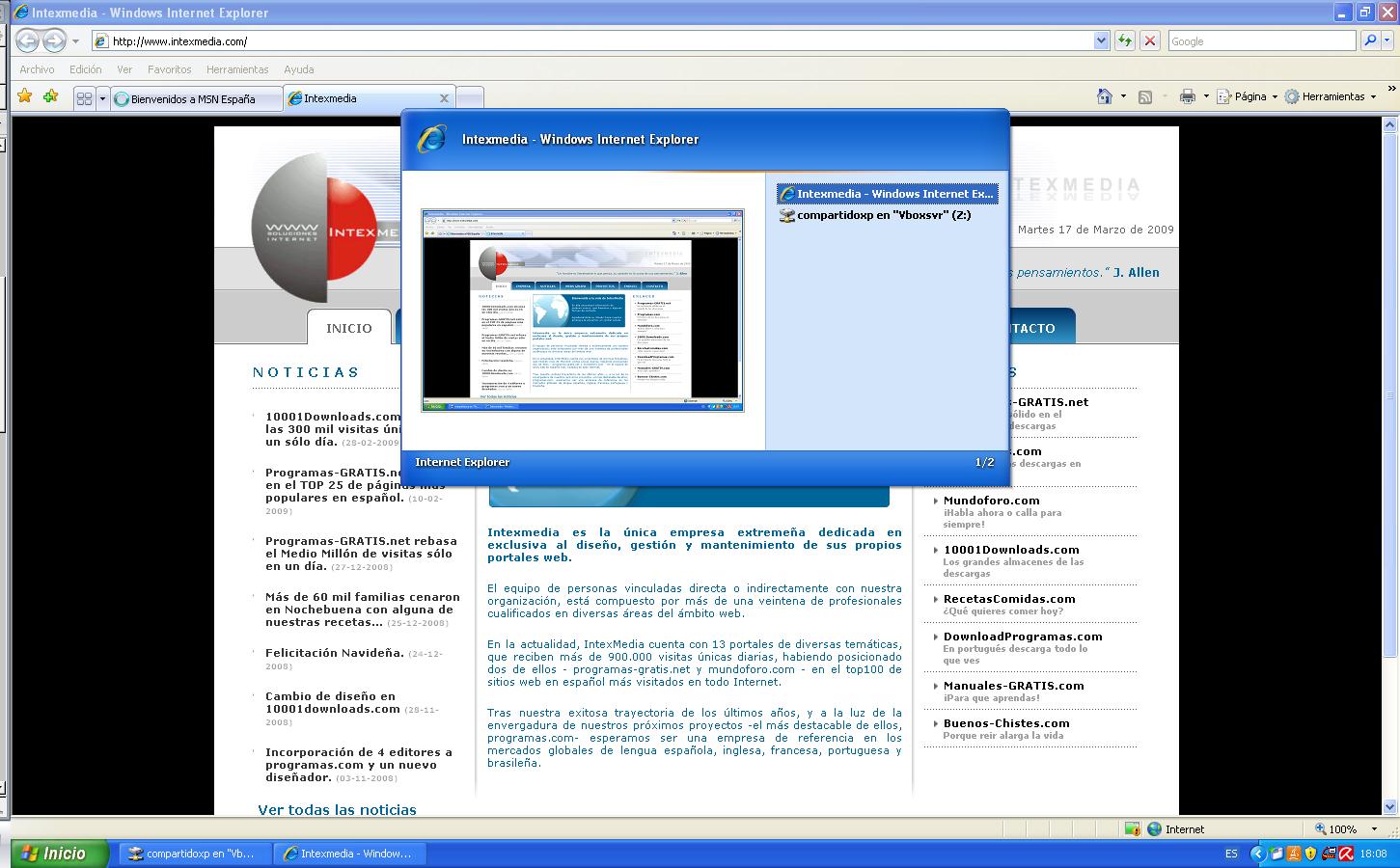Click the ES language indicator
The width and height of the screenshot is (1400, 868).
coord(1231,854)
